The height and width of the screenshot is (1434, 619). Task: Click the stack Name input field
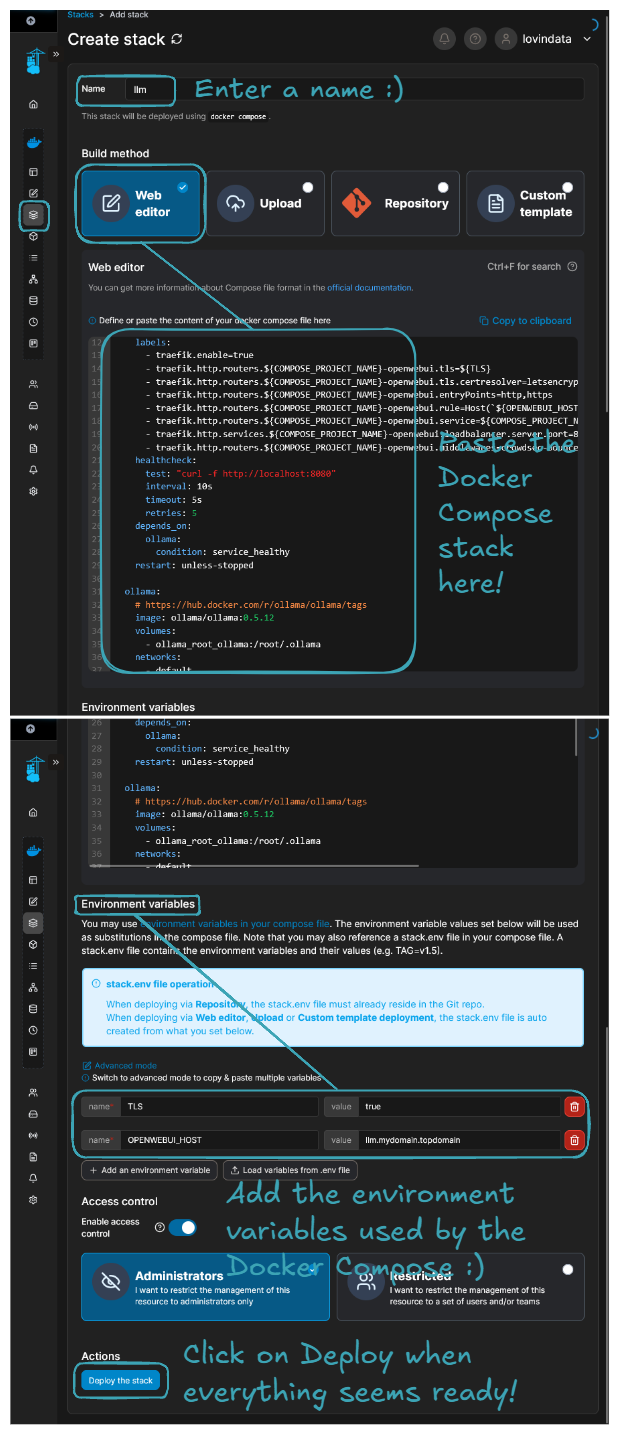tap(150, 90)
